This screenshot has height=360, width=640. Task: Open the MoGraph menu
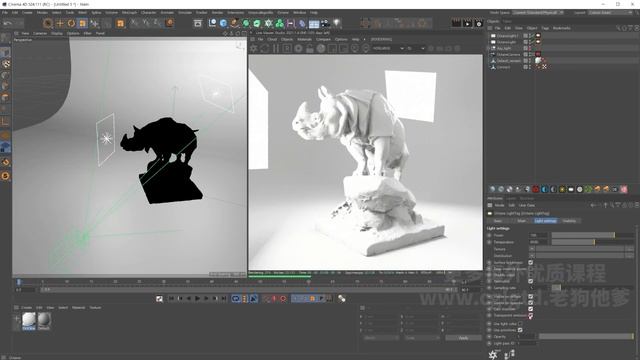129,13
